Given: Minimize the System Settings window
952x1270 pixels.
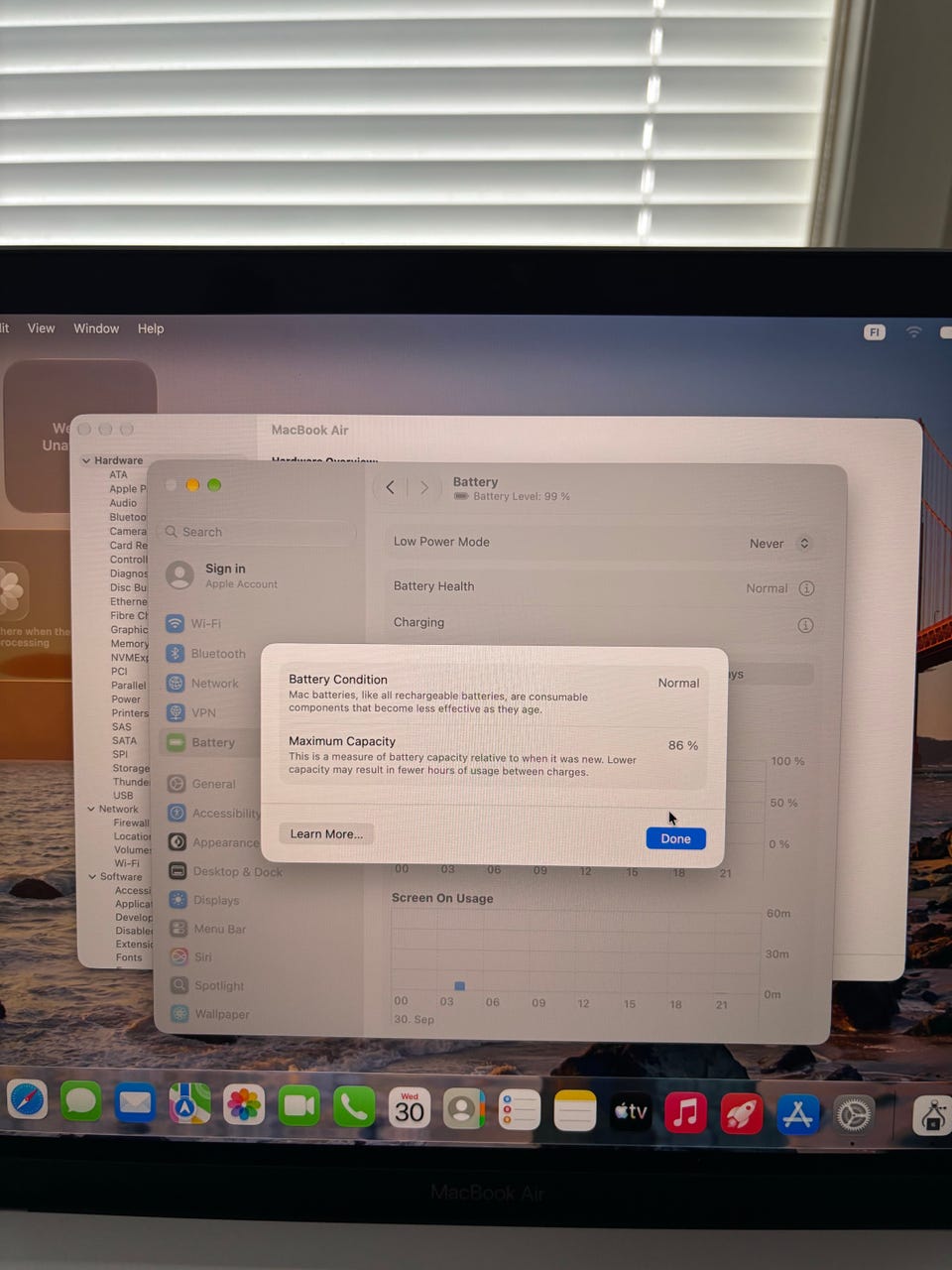Looking at the screenshot, I should coord(192,485).
